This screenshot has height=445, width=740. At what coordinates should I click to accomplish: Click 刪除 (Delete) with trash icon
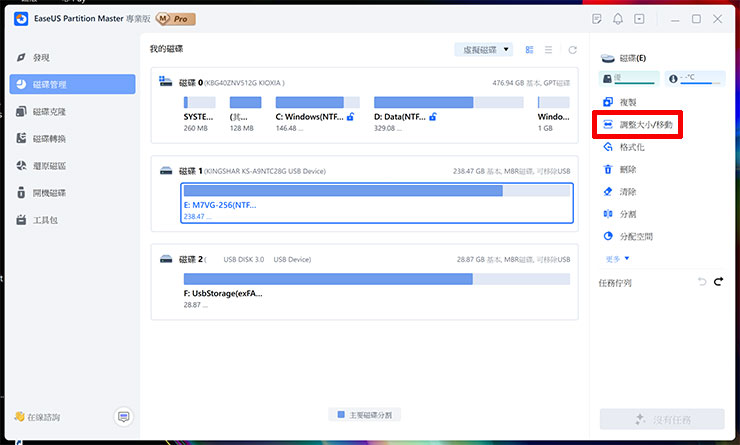click(x=620, y=169)
